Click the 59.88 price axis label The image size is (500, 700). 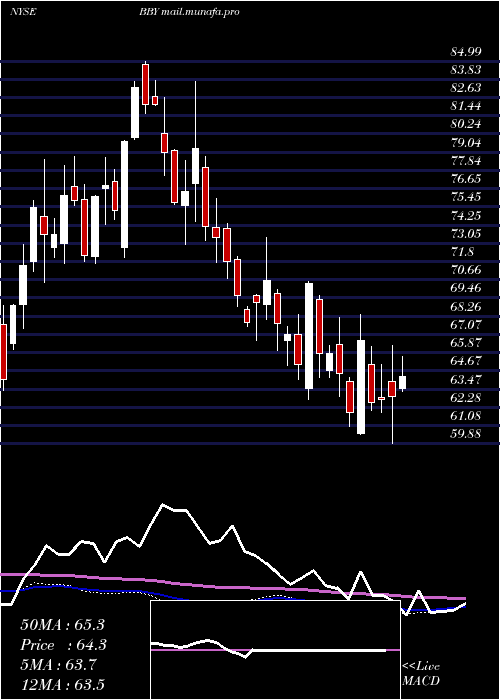tap(466, 434)
